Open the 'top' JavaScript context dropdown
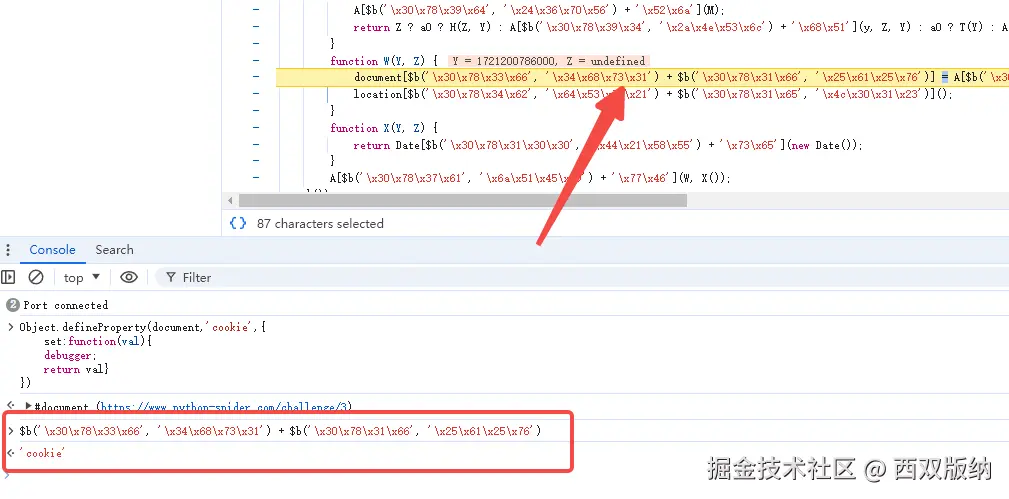 [82, 278]
